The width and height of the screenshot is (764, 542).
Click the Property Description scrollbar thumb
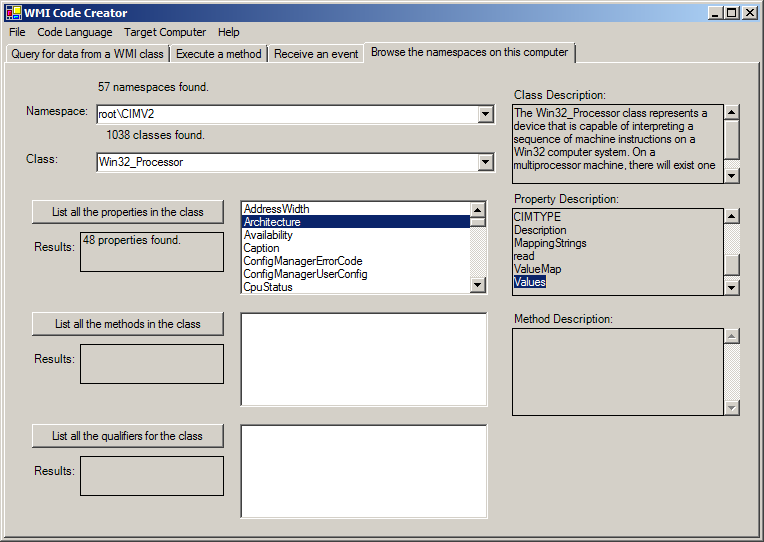(731, 265)
